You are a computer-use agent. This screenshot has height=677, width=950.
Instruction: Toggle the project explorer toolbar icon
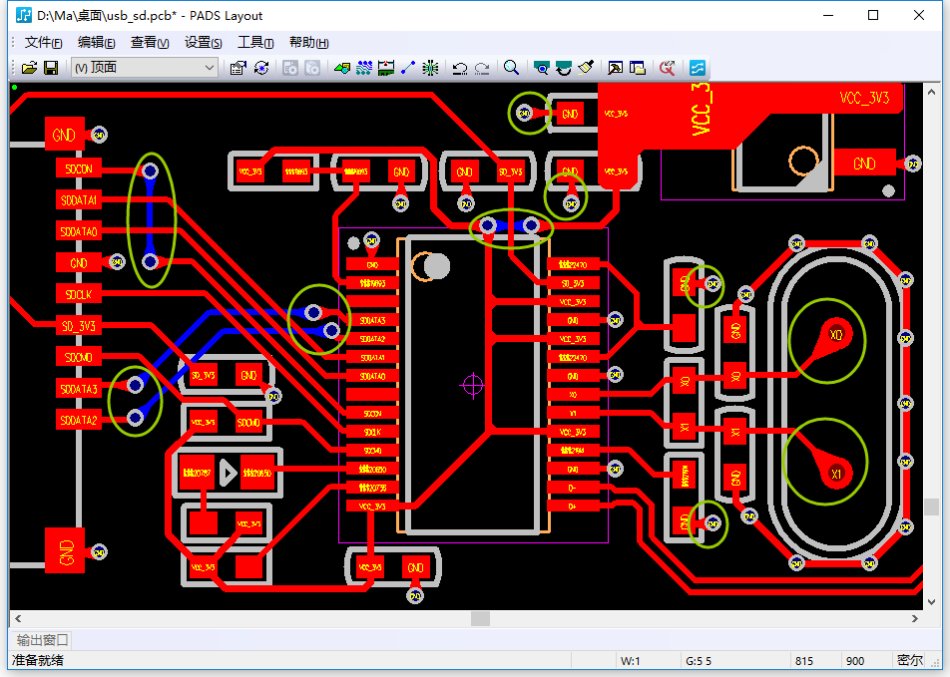coord(637,68)
